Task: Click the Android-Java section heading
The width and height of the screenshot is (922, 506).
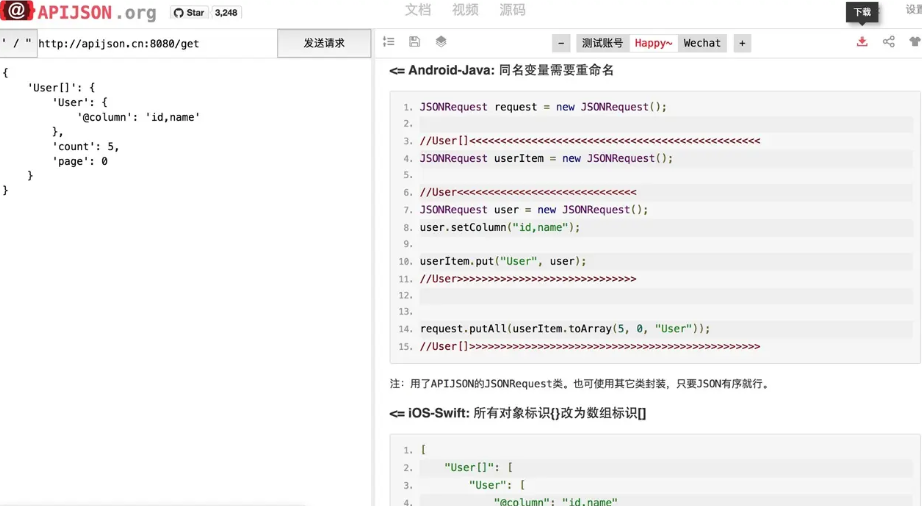Action: pyautogui.click(x=502, y=70)
